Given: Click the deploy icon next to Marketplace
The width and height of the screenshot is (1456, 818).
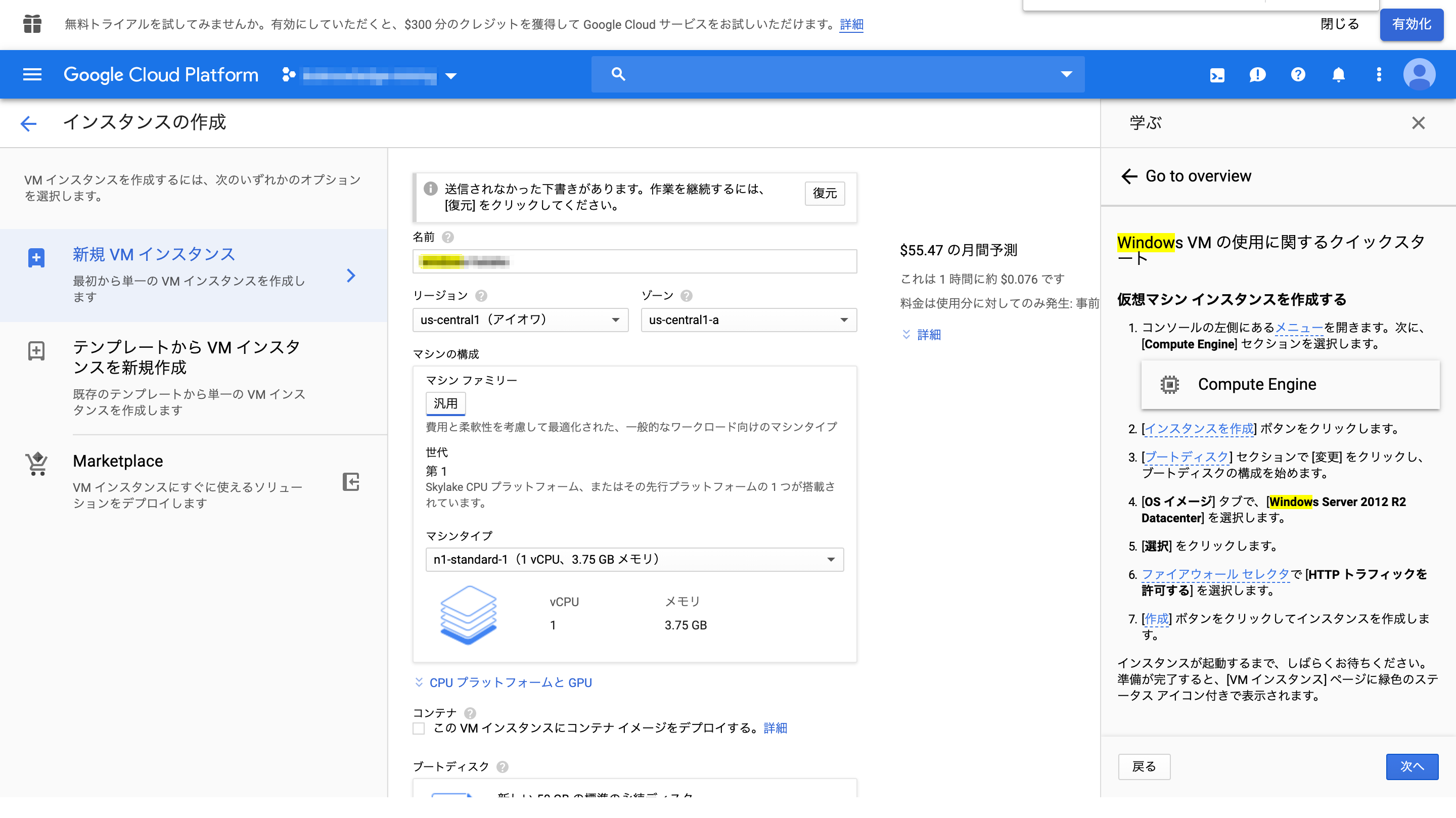Looking at the screenshot, I should coord(351,483).
